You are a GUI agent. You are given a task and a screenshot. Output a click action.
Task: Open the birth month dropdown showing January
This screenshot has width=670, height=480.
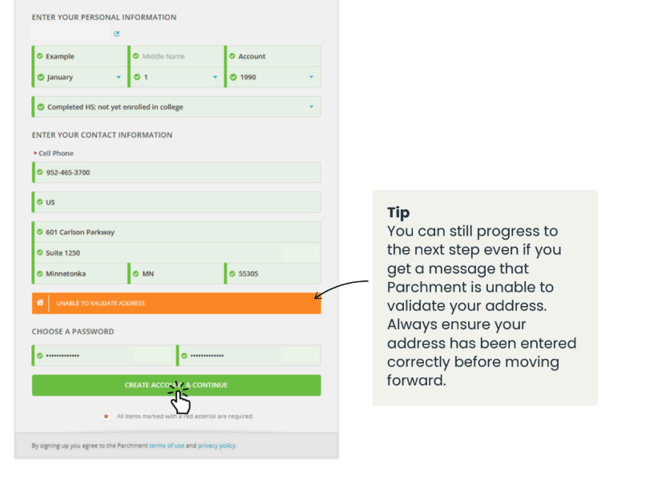79,77
